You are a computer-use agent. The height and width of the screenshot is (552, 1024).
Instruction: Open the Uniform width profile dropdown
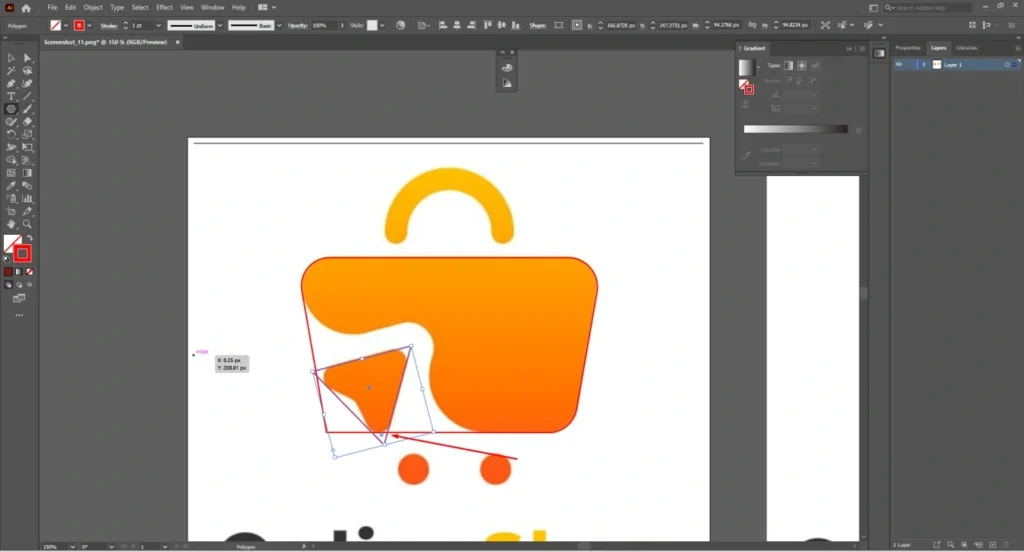(x=219, y=25)
